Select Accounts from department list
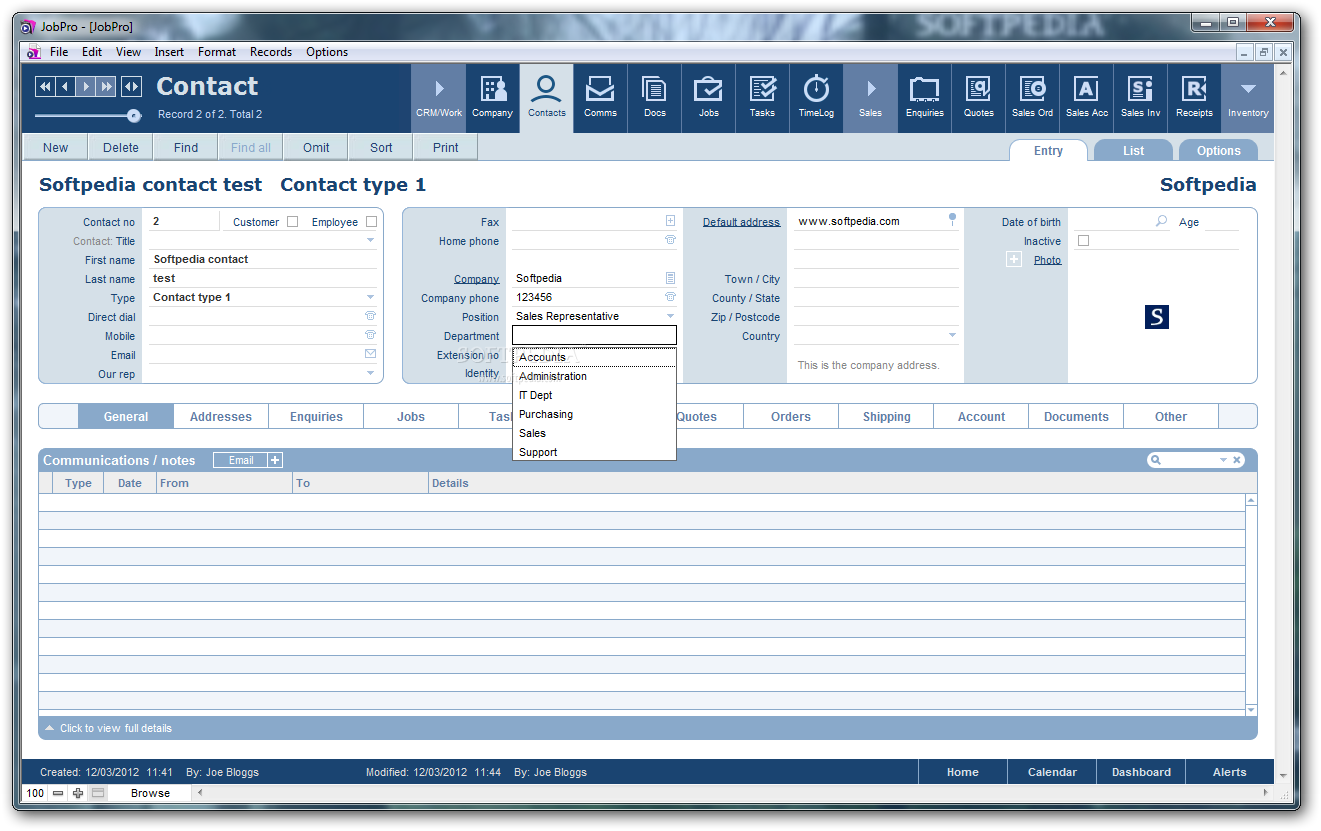The width and height of the screenshot is (1321, 831). [x=594, y=357]
